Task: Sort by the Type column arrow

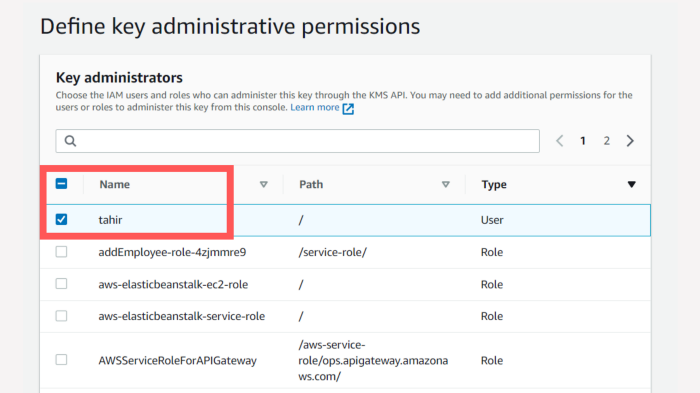Action: tap(631, 184)
